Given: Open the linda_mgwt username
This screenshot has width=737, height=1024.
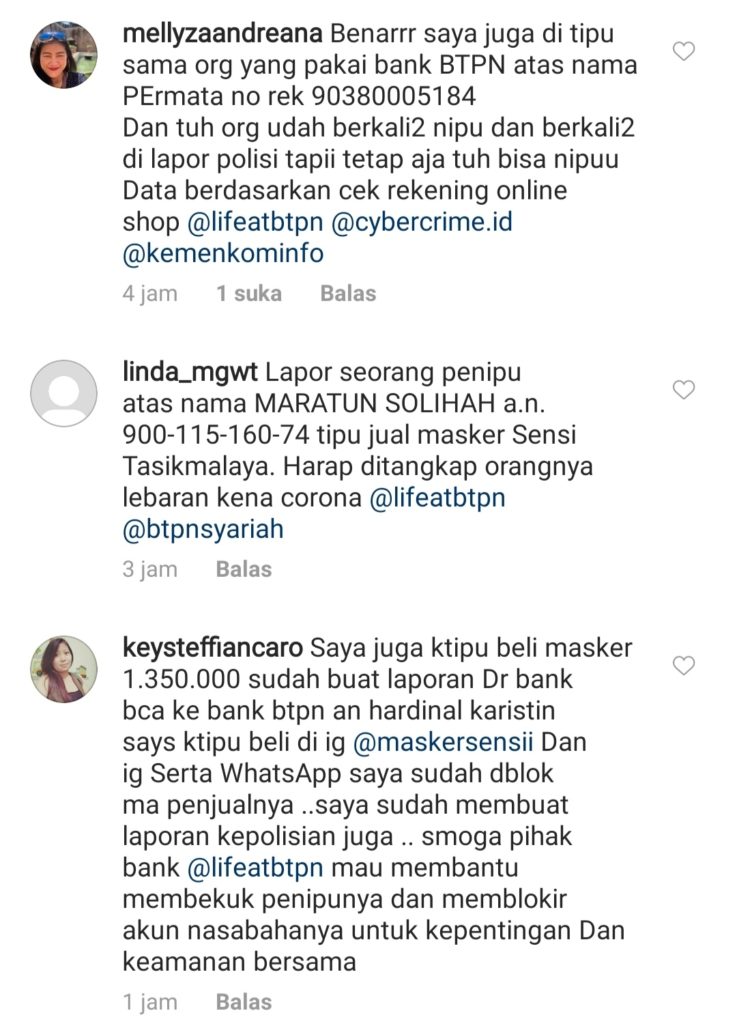Looking at the screenshot, I should coord(191,373).
